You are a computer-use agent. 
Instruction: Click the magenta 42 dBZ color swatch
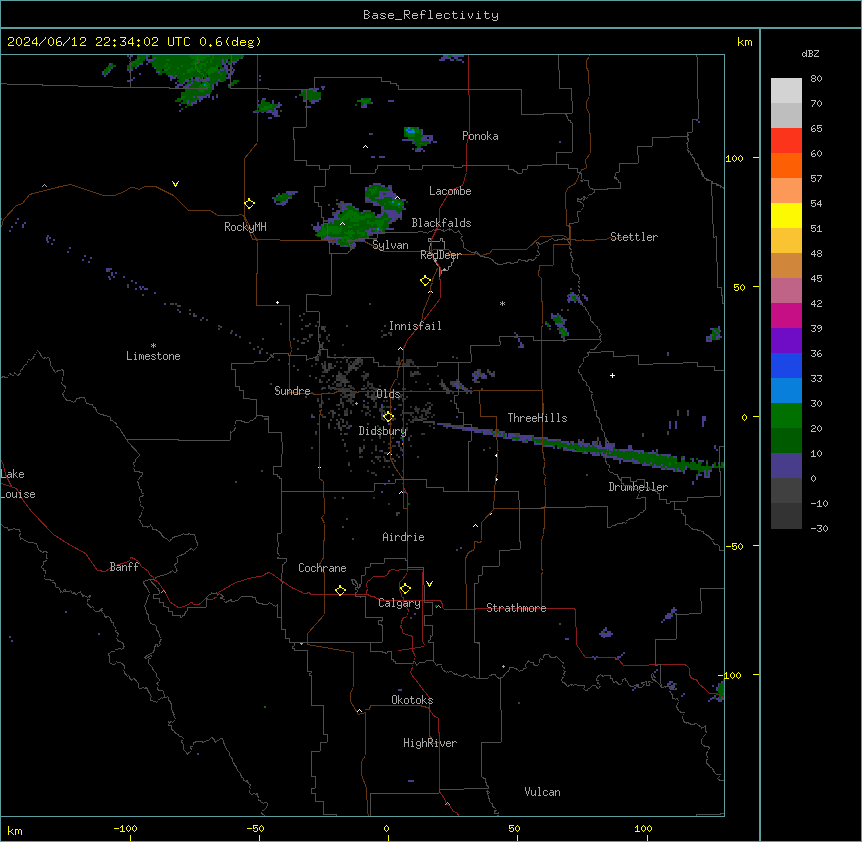tap(786, 315)
